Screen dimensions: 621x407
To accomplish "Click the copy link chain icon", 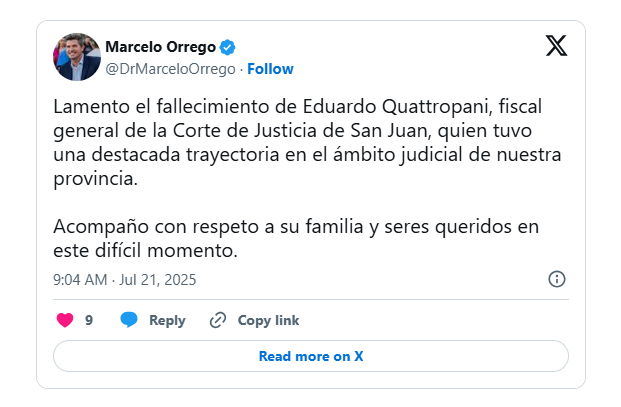I will pos(218,321).
